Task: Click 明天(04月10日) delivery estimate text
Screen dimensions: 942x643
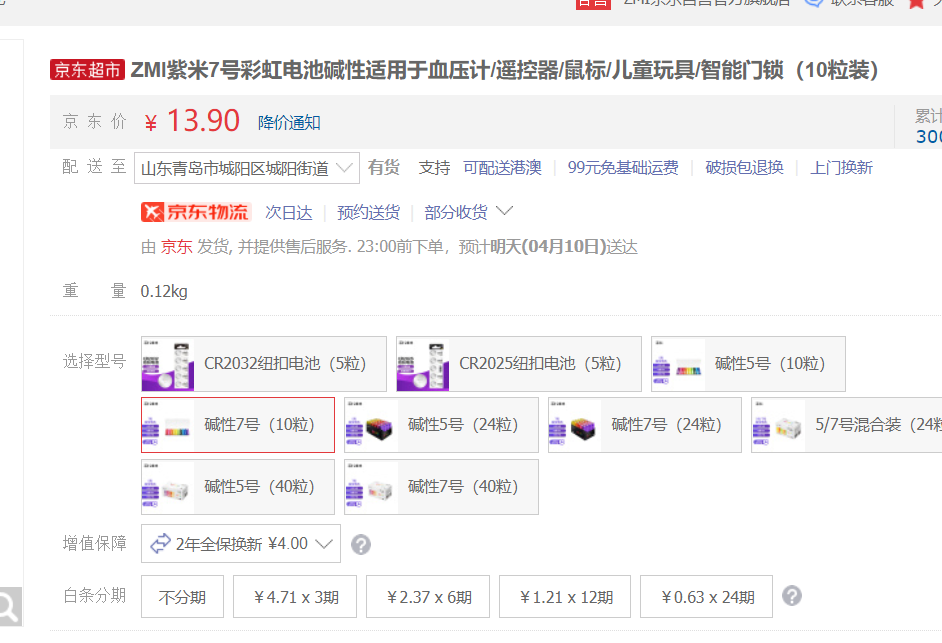Action: (x=548, y=247)
